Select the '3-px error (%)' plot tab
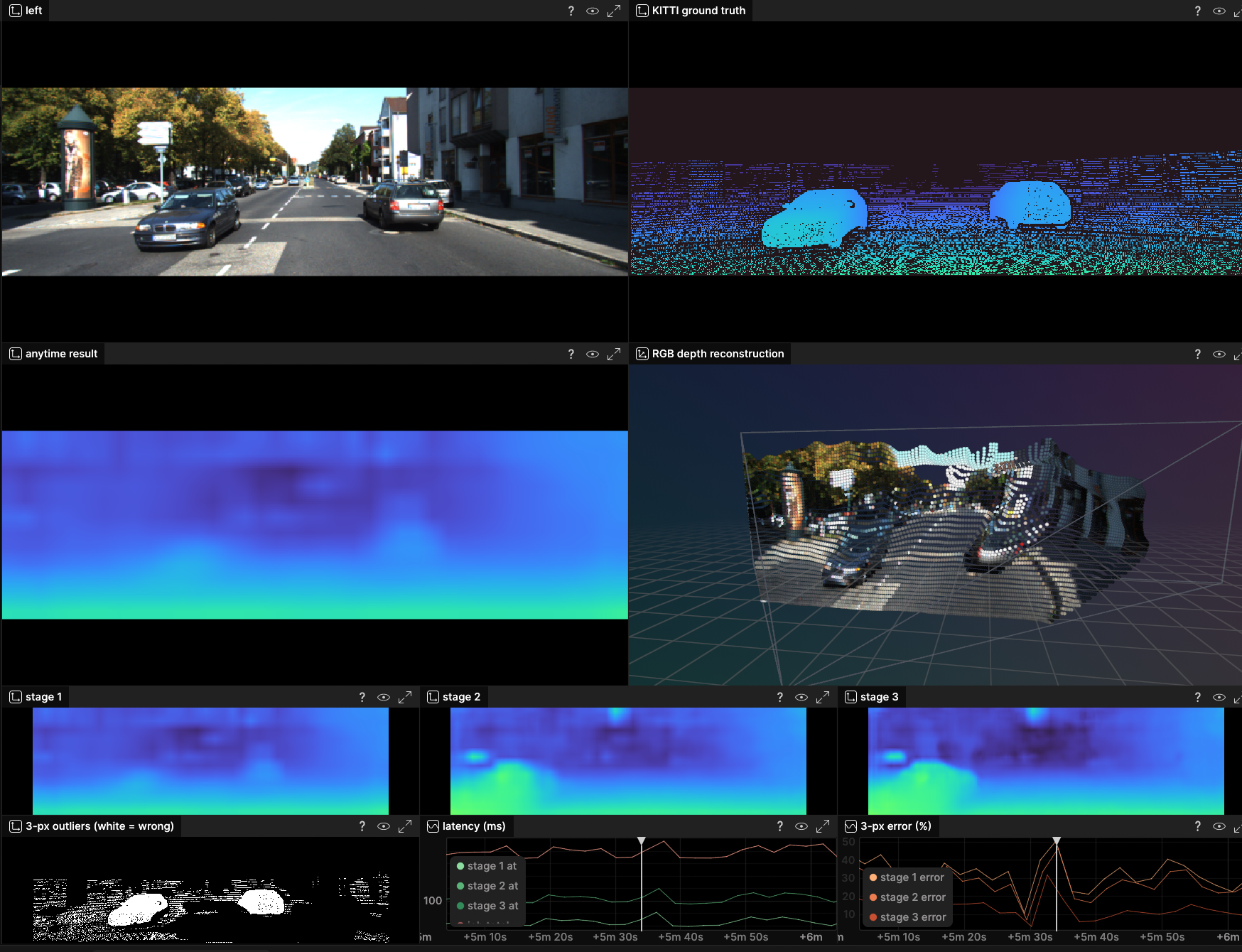Image resolution: width=1242 pixels, height=952 pixels. [888, 826]
